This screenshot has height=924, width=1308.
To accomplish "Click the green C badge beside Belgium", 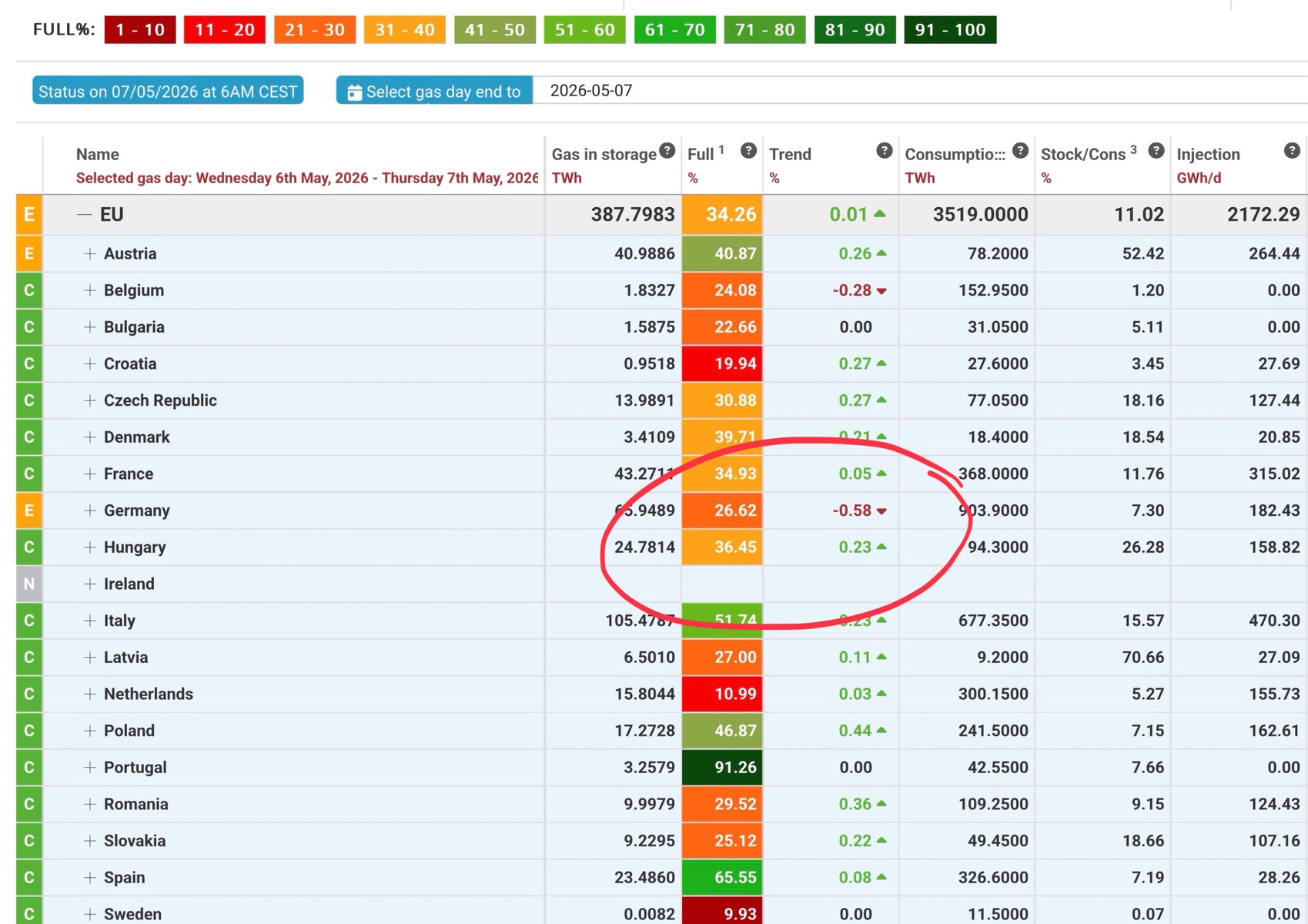I will 29,290.
